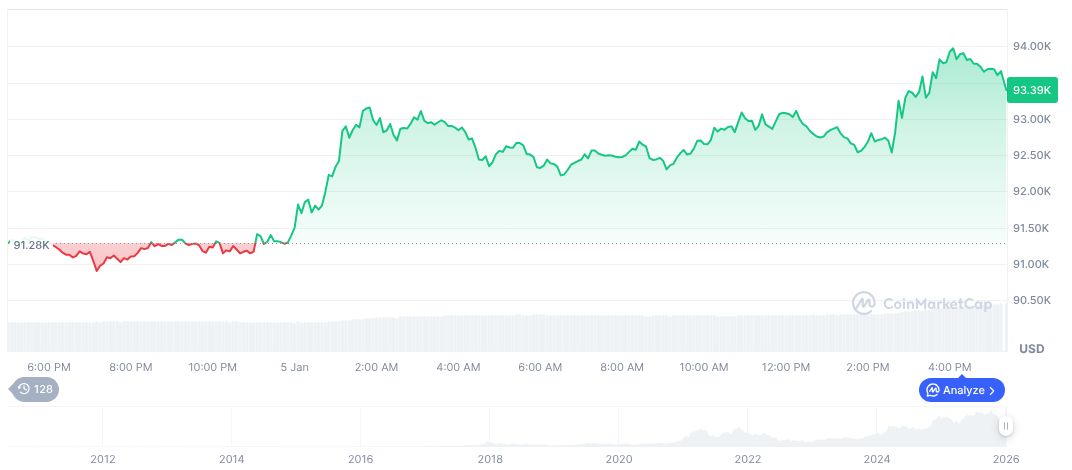
Task: Click the USD currency label
Action: 1031,348
